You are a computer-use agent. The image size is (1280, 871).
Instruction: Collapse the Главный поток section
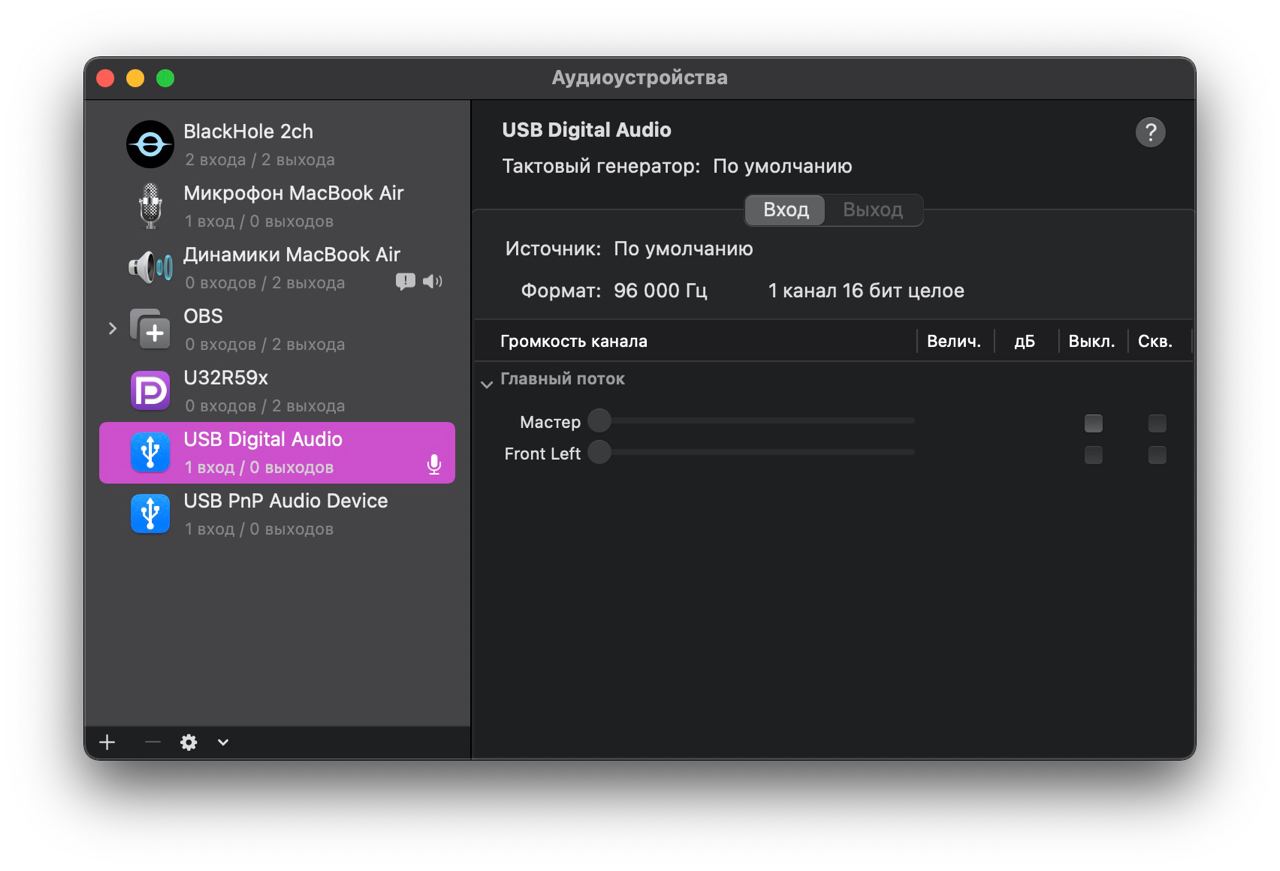pyautogui.click(x=487, y=383)
